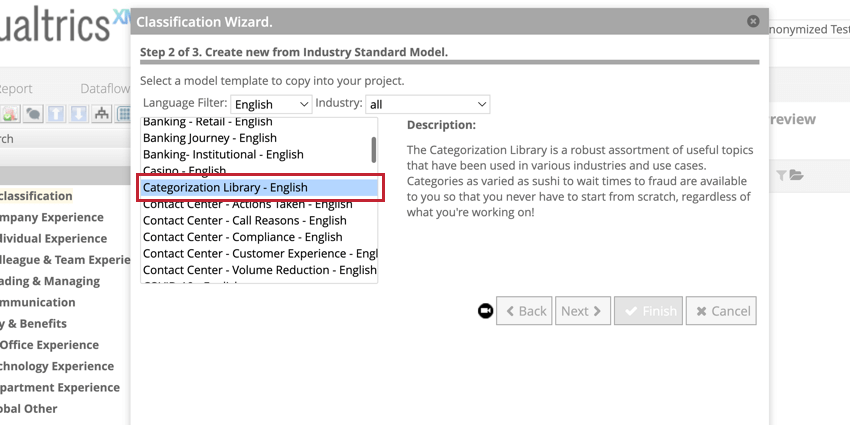Select the Pay & Benefits tree node

tap(33, 324)
